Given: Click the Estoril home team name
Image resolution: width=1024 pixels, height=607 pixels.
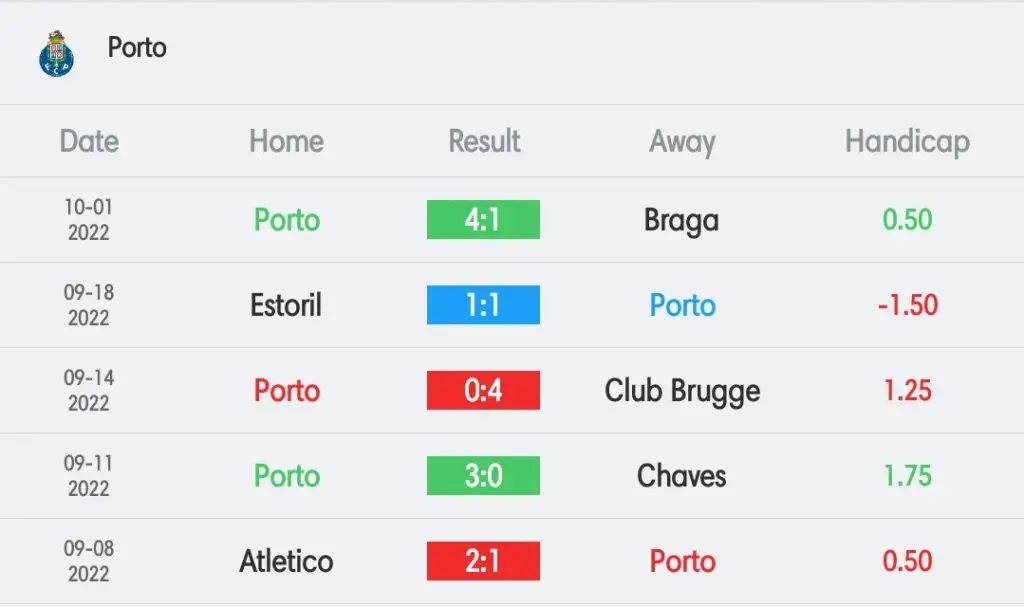Looking at the screenshot, I should (x=286, y=305).
